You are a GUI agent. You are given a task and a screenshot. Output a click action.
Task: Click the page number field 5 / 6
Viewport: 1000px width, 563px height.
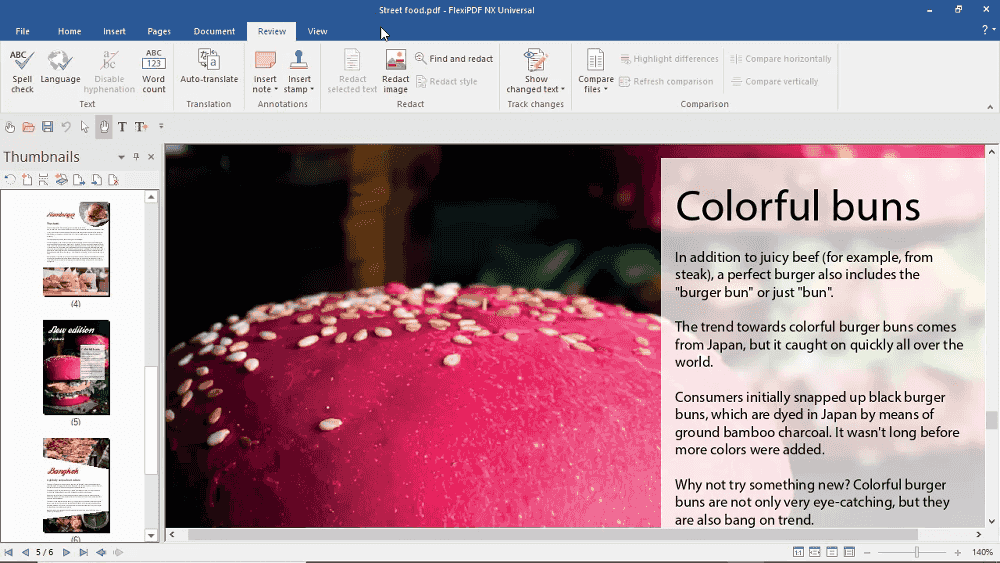tap(45, 552)
